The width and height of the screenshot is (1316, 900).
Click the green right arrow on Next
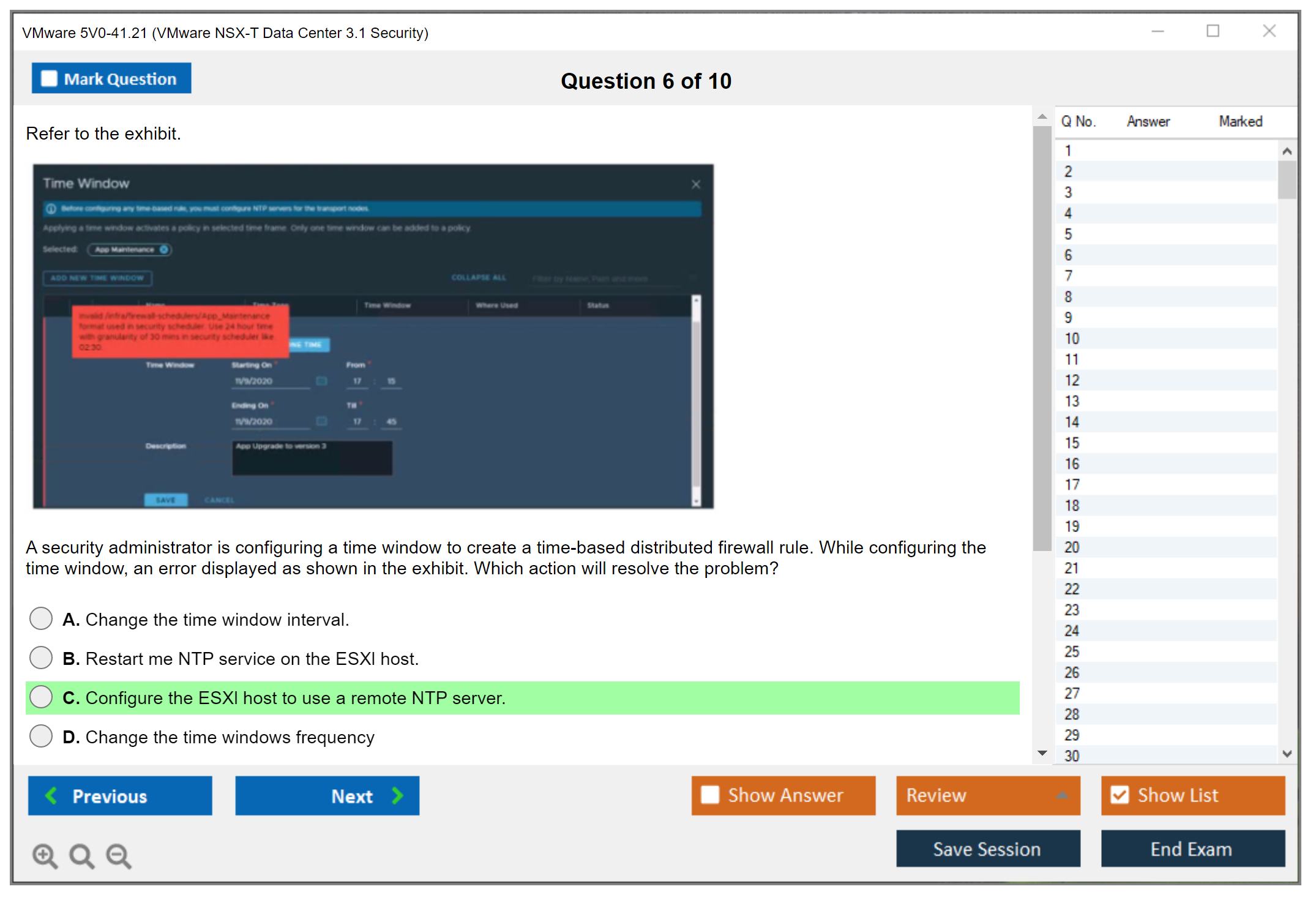[x=397, y=795]
